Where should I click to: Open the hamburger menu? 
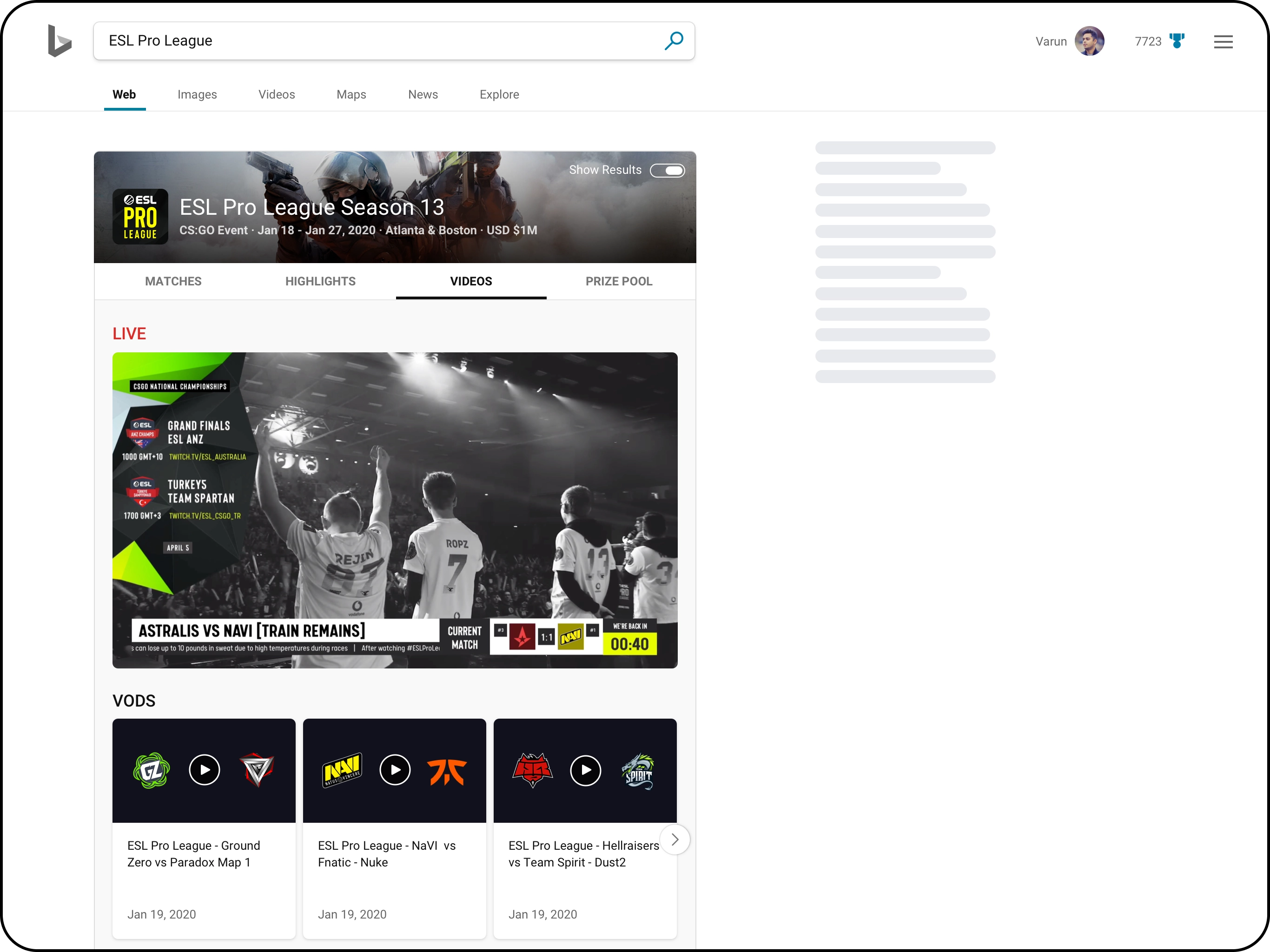click(x=1223, y=41)
